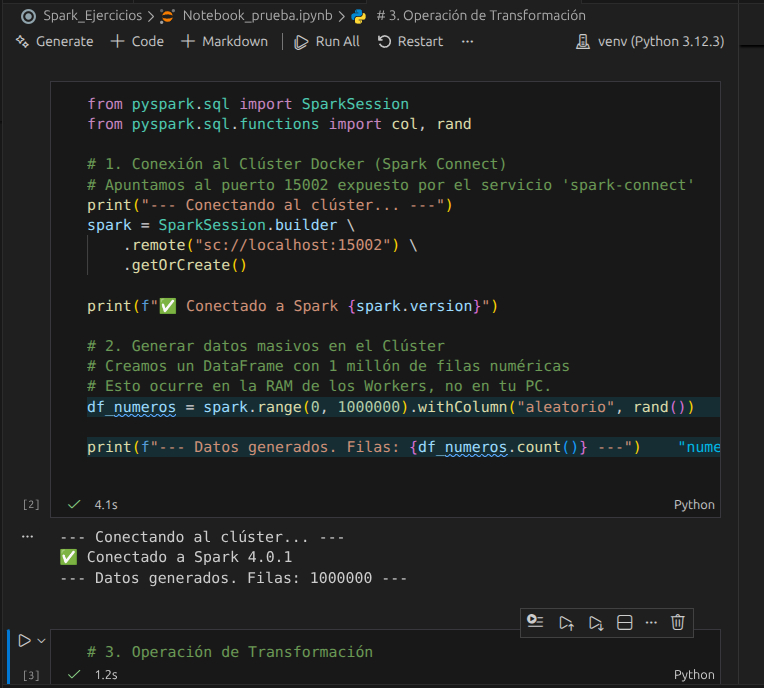Add a new Code cell
The width and height of the screenshot is (764, 688).
(x=137, y=41)
